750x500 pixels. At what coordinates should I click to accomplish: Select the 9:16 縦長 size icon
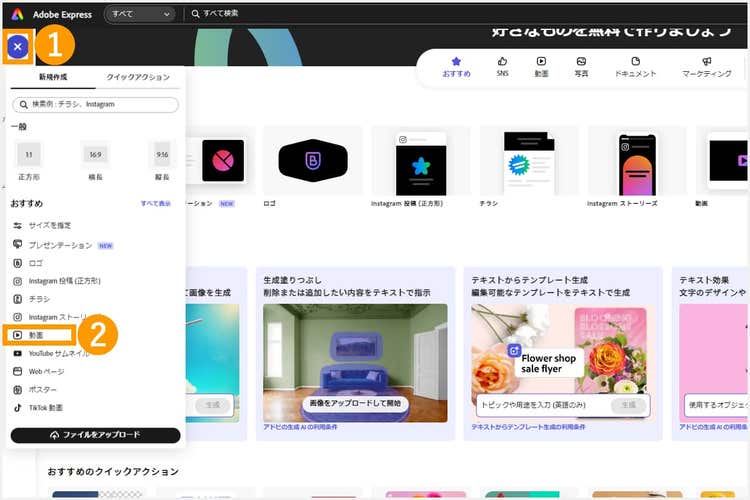coord(162,155)
